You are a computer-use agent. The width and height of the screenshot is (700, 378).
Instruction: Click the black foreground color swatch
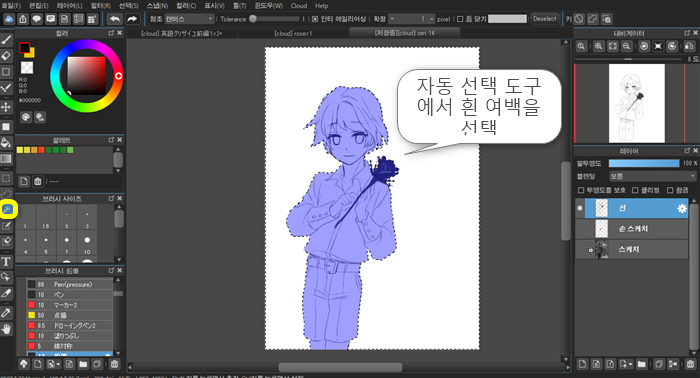pos(24,48)
